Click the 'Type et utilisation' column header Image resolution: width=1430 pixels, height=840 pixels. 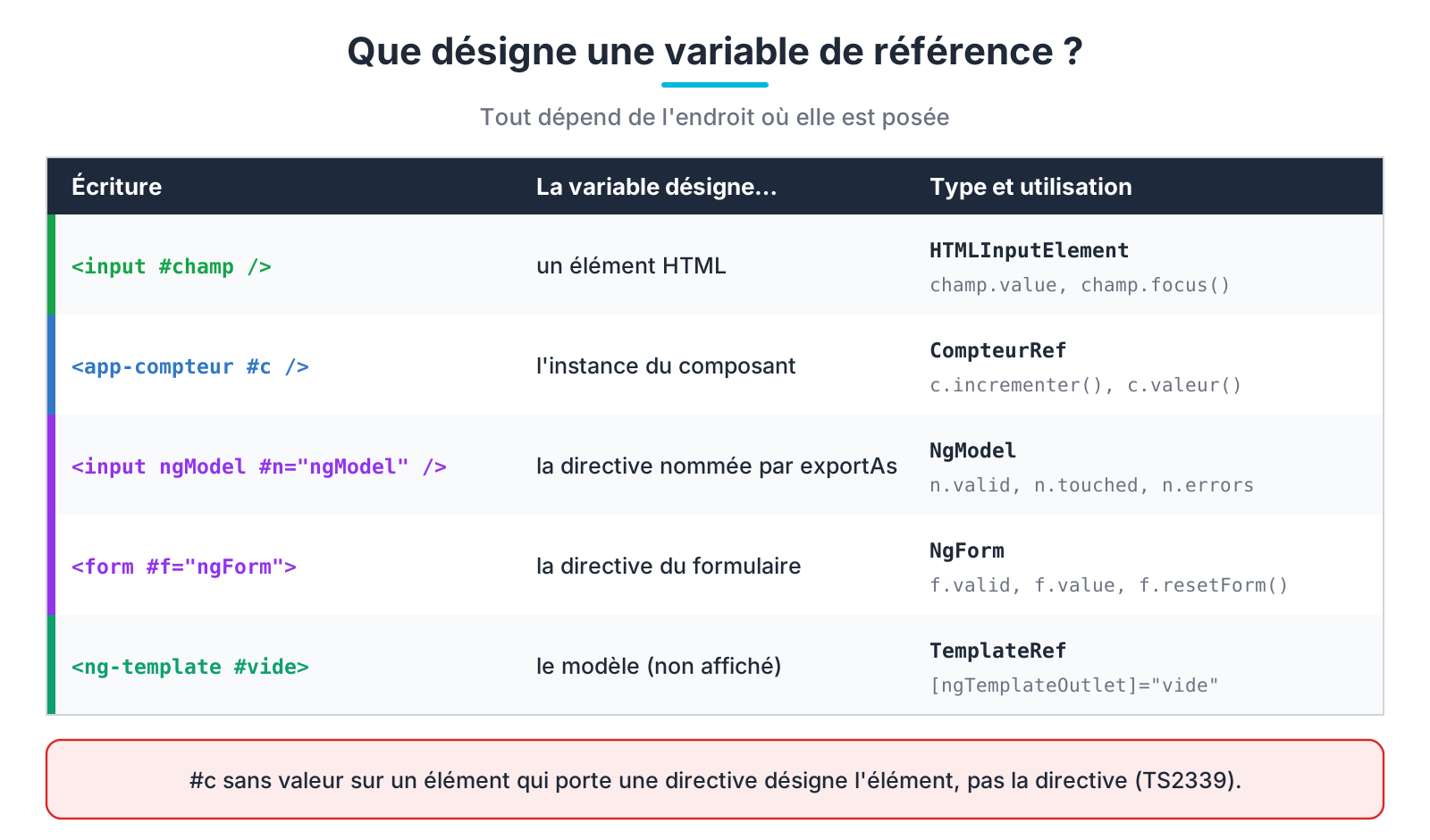1030,186
